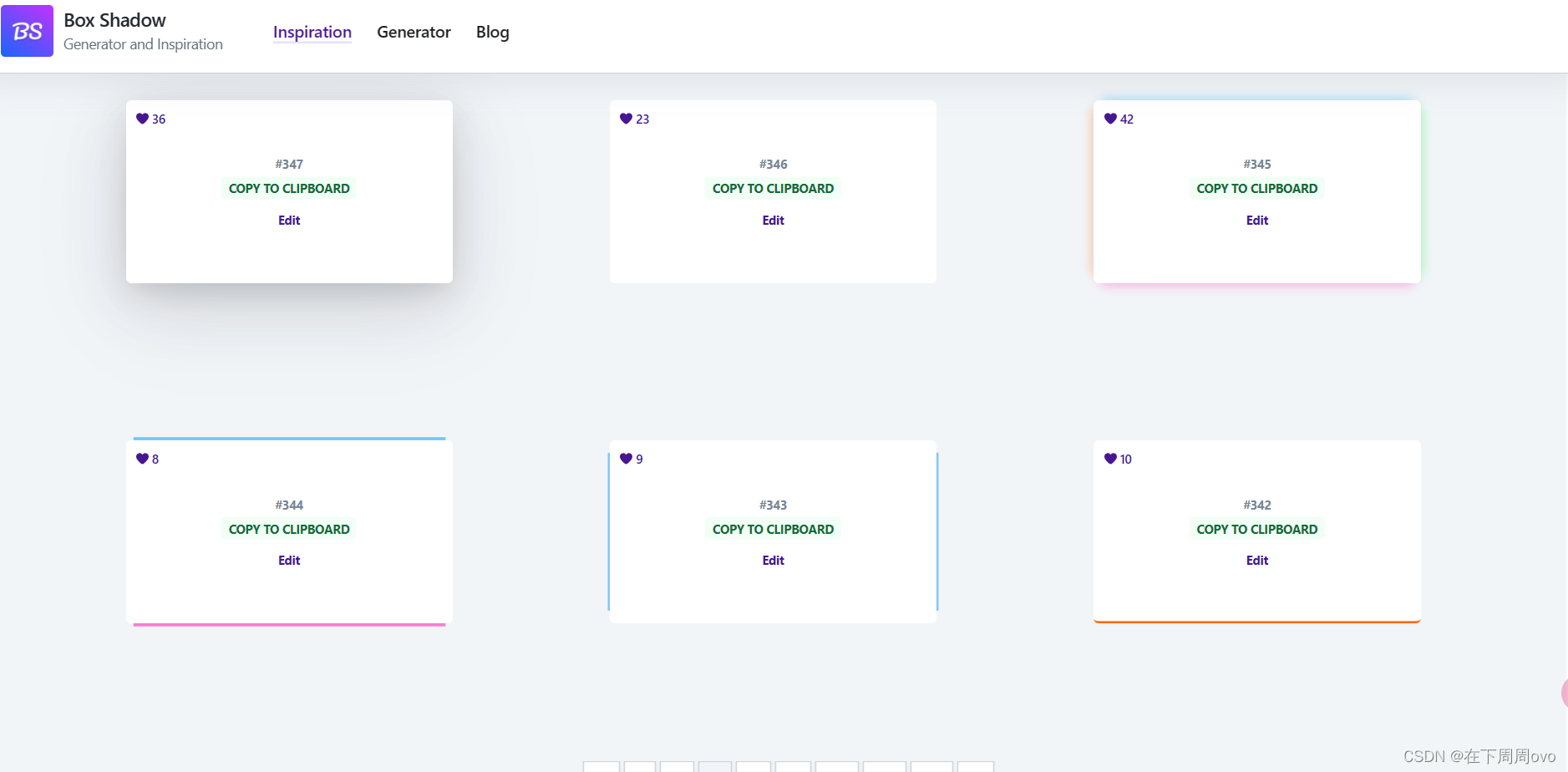Like shadow #346 with the heart icon
Viewport: 1568px width, 772px height.
[626, 119]
